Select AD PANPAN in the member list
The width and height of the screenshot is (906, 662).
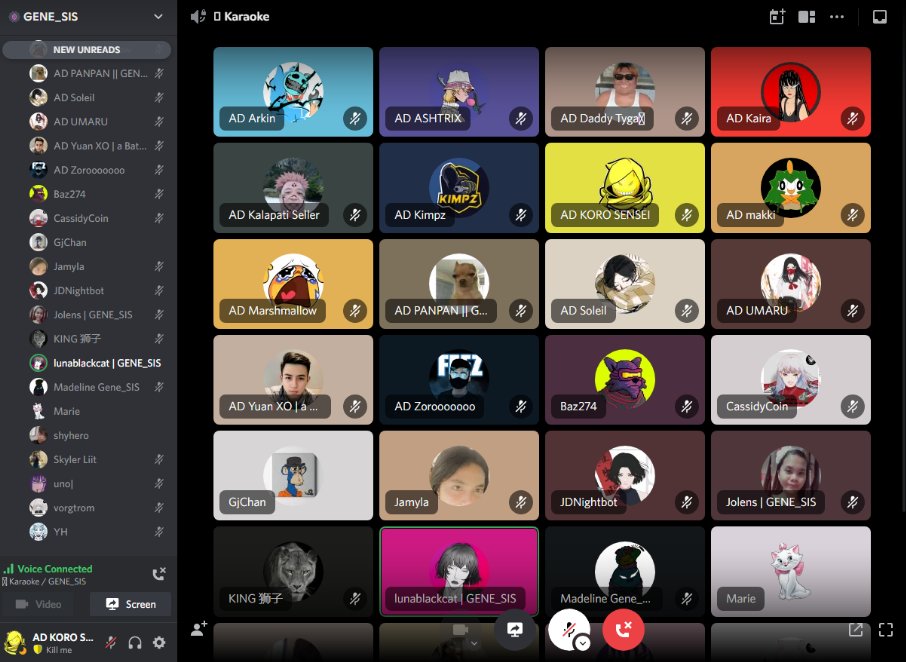pyautogui.click(x=97, y=73)
